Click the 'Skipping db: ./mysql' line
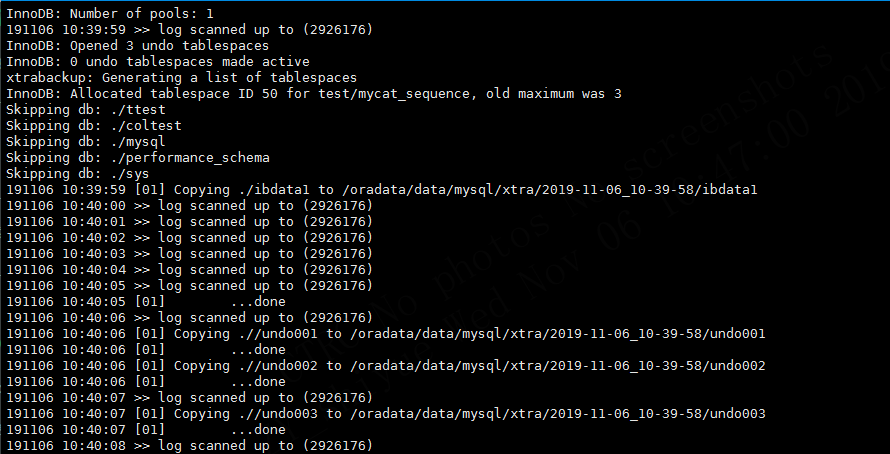The width and height of the screenshot is (890, 454). 86,141
